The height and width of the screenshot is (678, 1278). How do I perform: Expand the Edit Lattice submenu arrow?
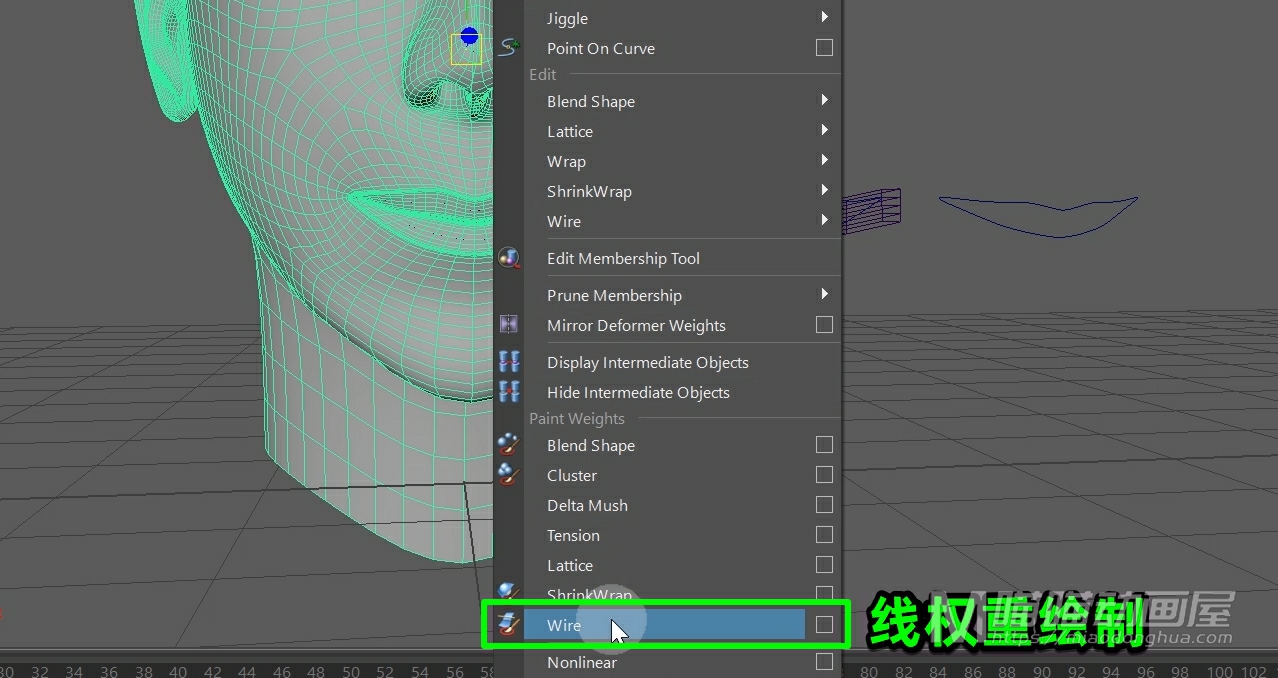coord(825,130)
